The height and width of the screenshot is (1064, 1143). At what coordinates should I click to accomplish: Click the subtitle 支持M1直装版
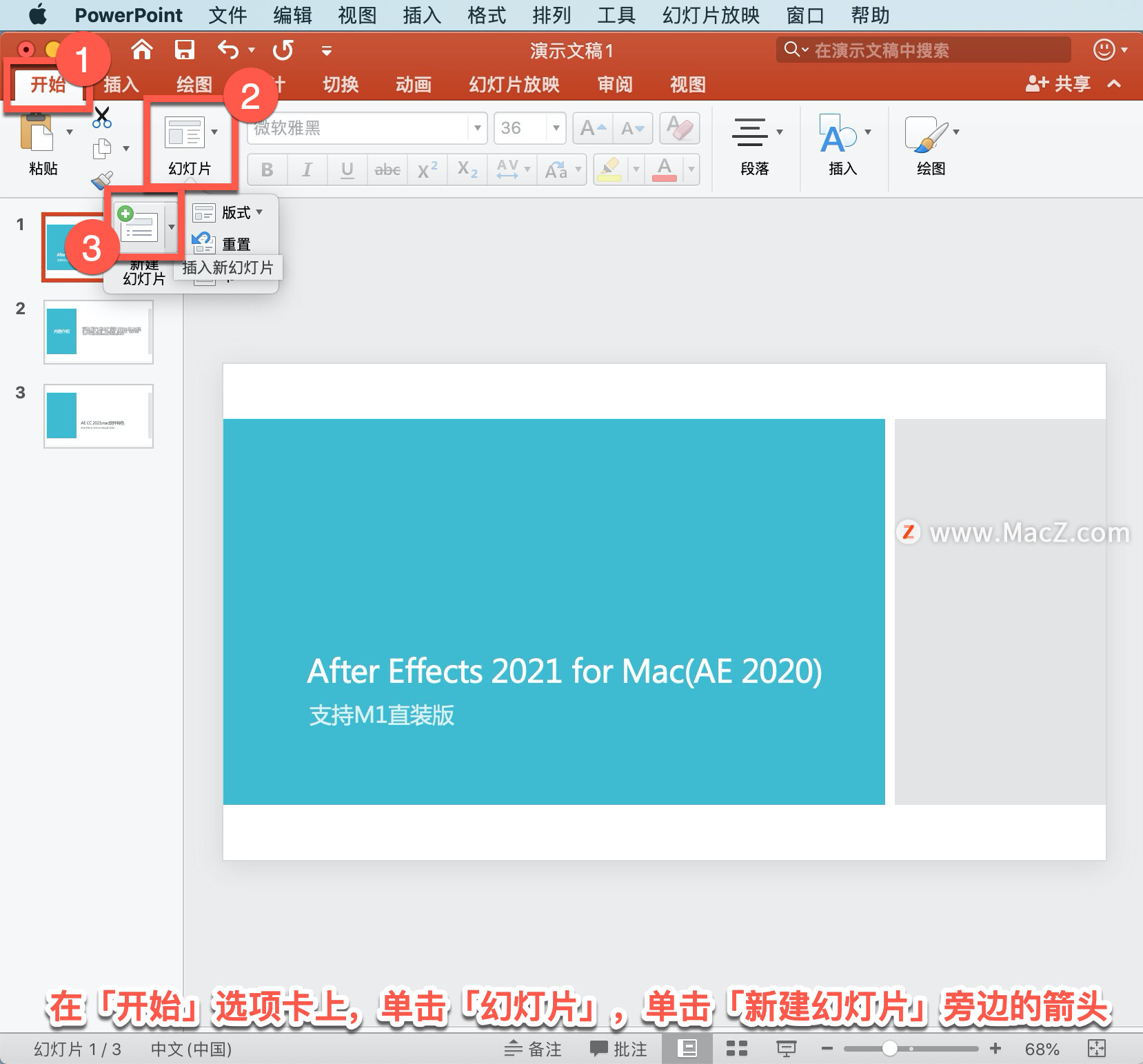pos(381,715)
